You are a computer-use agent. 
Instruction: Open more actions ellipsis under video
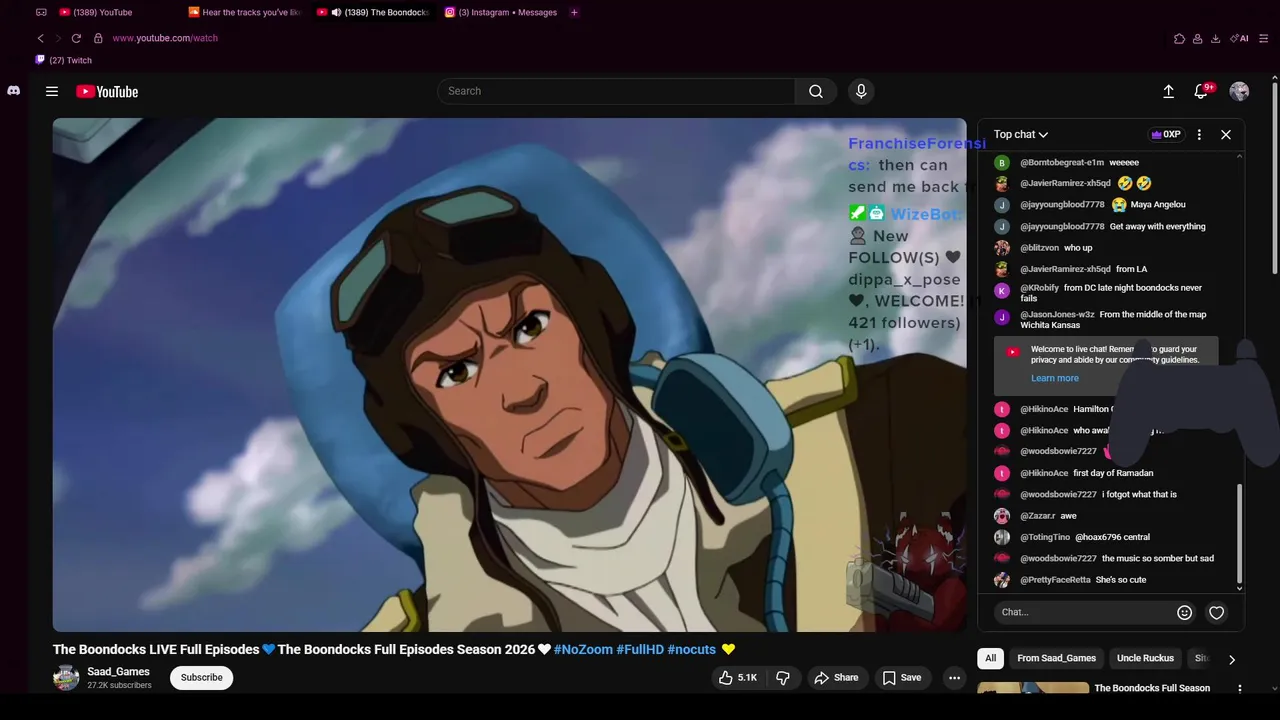click(x=954, y=678)
